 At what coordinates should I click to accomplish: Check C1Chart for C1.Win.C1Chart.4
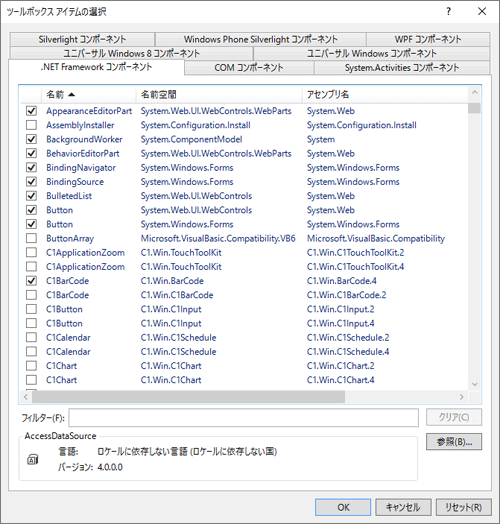tap(31, 380)
